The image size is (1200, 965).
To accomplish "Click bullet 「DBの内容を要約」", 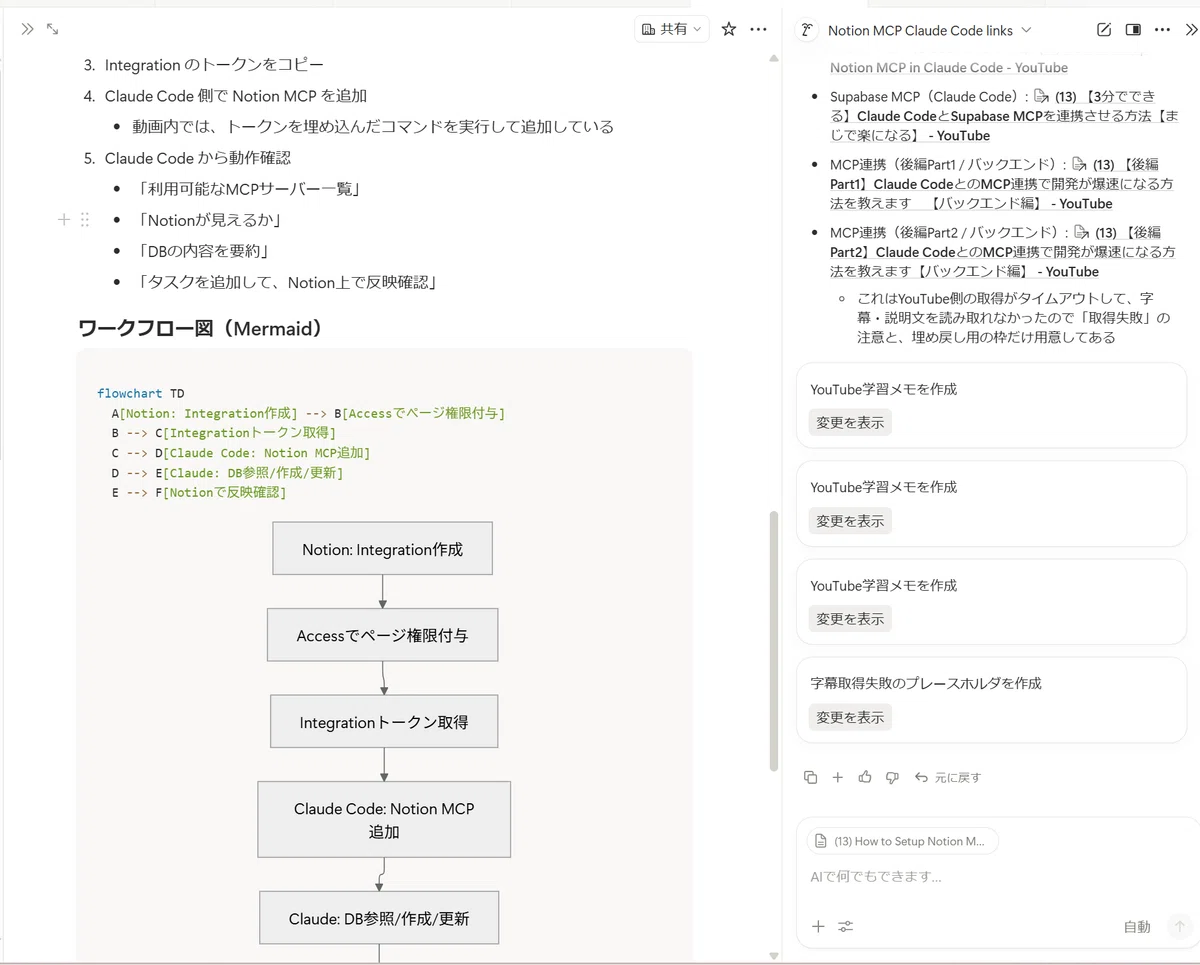I will (x=206, y=251).
